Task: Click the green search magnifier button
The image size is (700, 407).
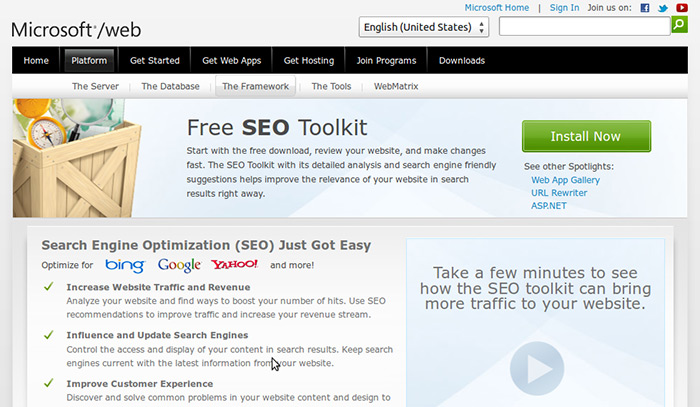Action: pyautogui.click(x=679, y=26)
